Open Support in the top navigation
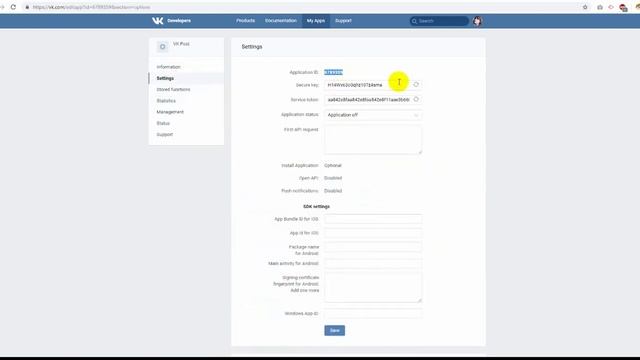The height and width of the screenshot is (360, 640). pyautogui.click(x=343, y=20)
